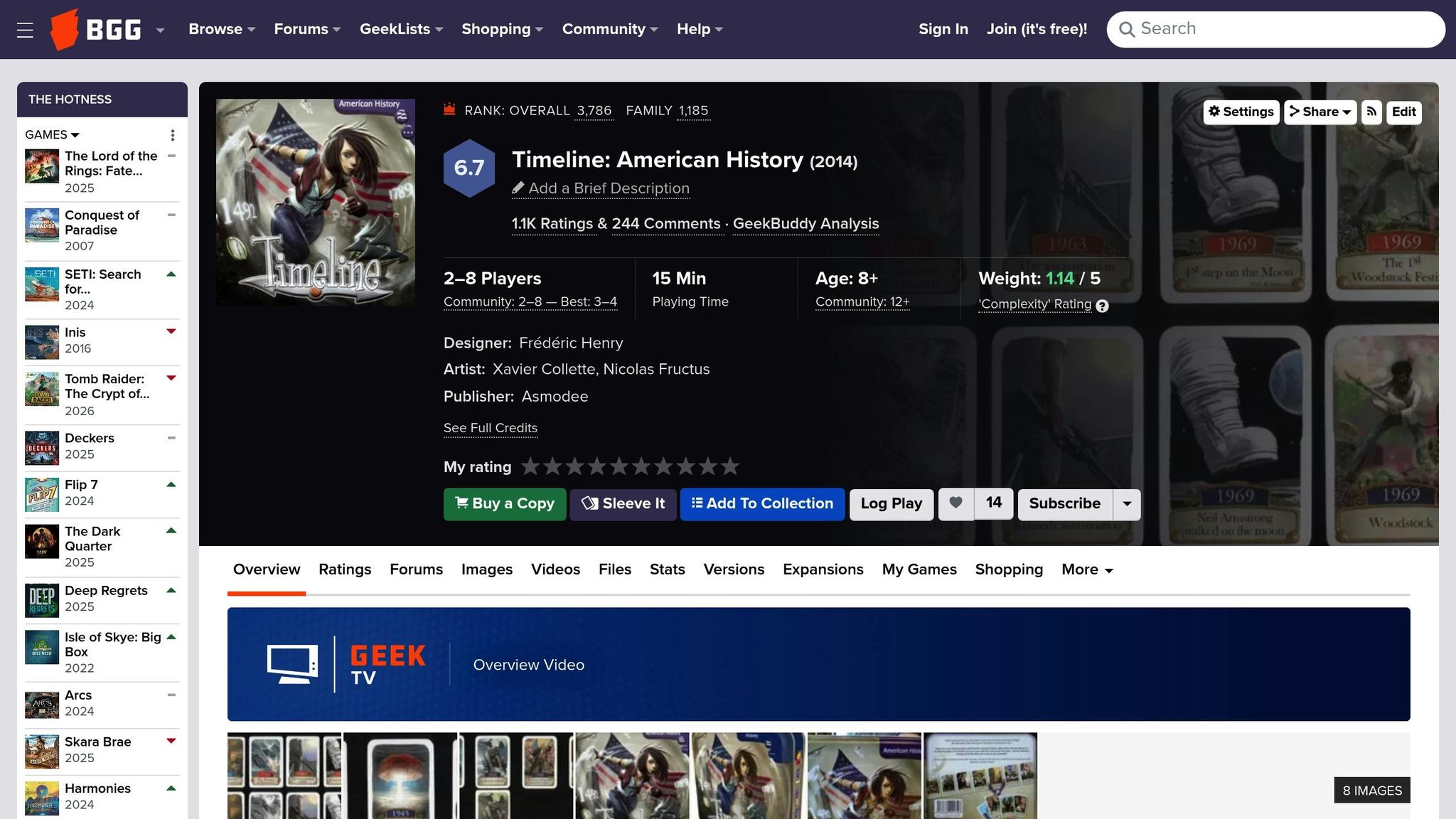Switch to the Ratings tab
This screenshot has width=1456, height=819.
point(345,569)
